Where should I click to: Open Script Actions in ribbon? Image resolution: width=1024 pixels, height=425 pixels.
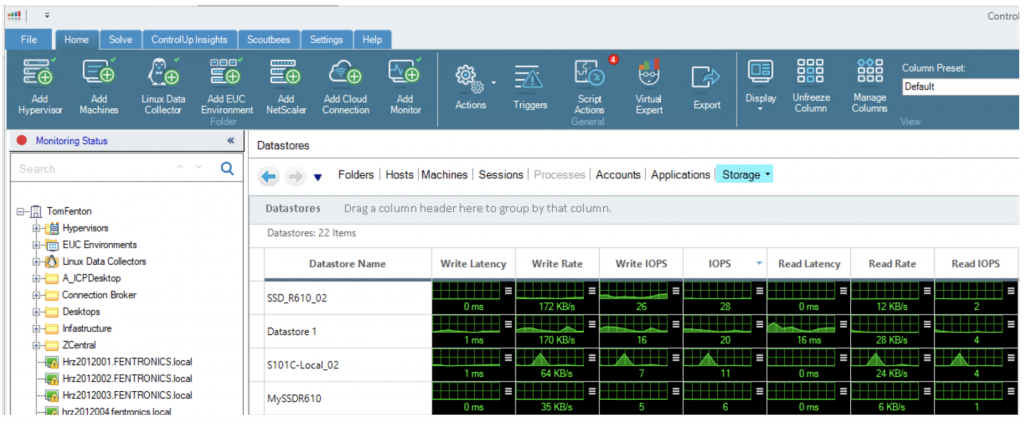[x=589, y=76]
